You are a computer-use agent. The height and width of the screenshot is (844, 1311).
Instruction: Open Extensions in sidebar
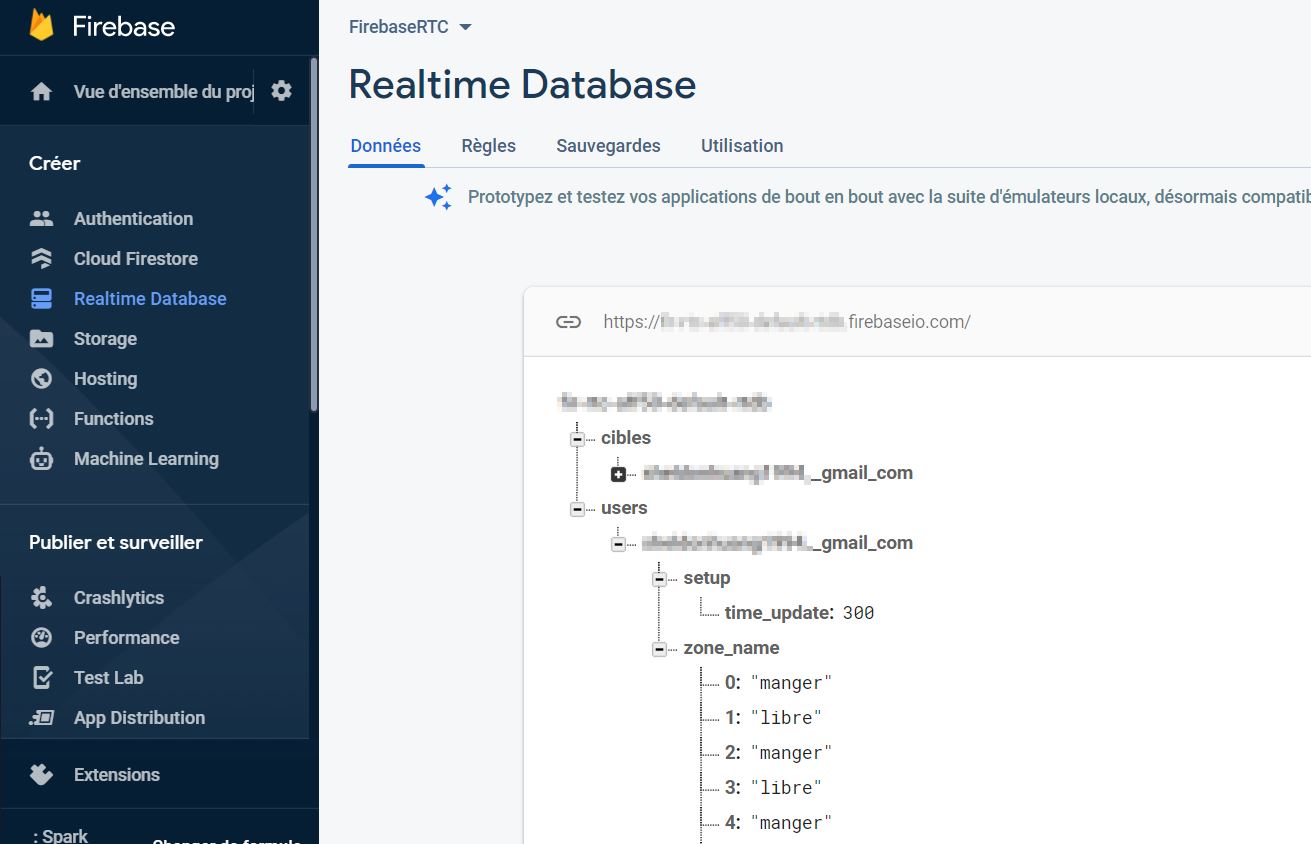click(x=116, y=774)
